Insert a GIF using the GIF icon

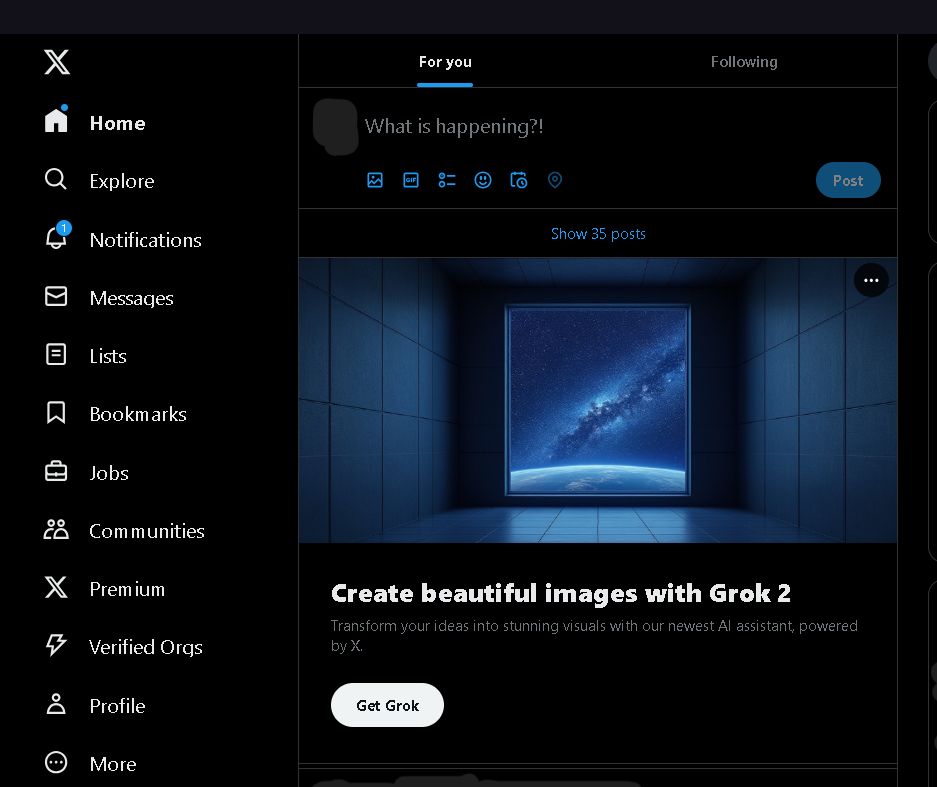(x=411, y=180)
